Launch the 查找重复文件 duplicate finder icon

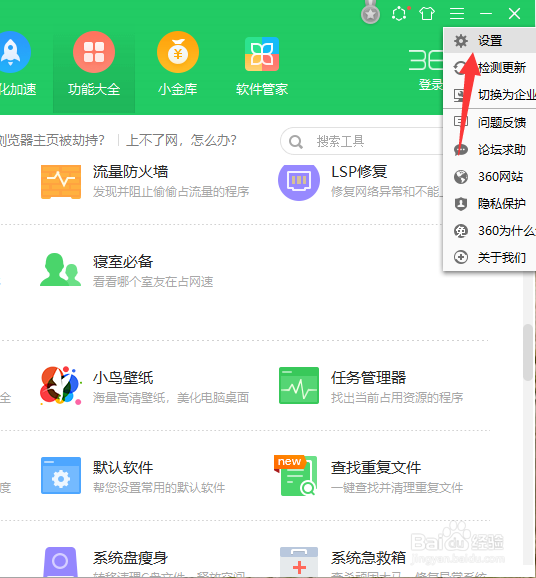point(295,476)
